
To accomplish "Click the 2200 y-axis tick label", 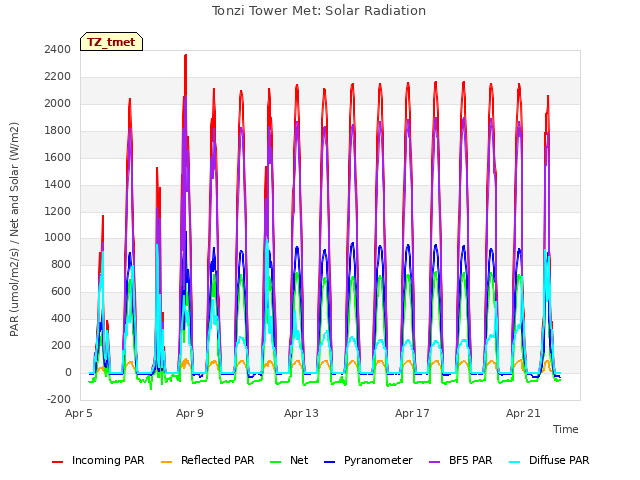I will click(x=58, y=77).
